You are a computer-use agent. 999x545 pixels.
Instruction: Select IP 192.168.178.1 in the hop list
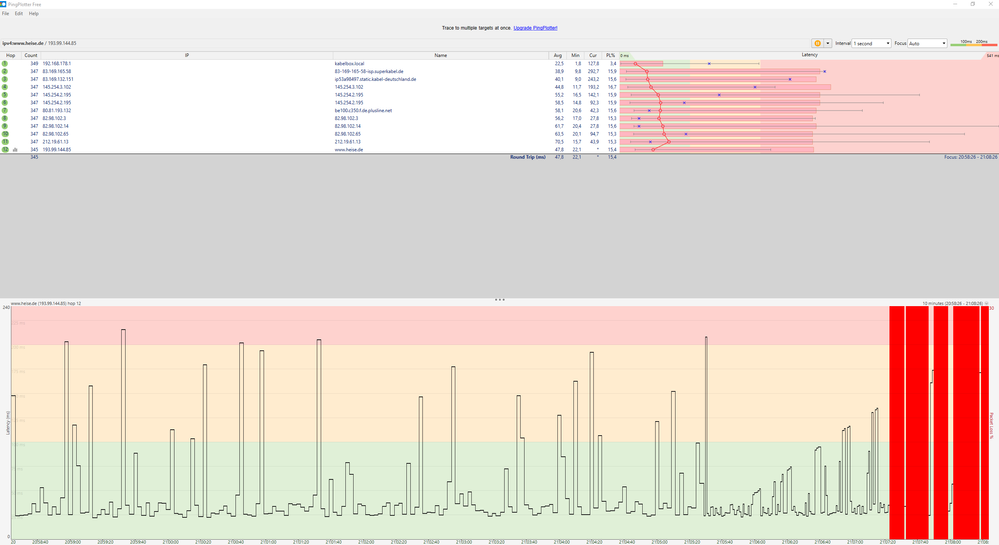point(57,64)
